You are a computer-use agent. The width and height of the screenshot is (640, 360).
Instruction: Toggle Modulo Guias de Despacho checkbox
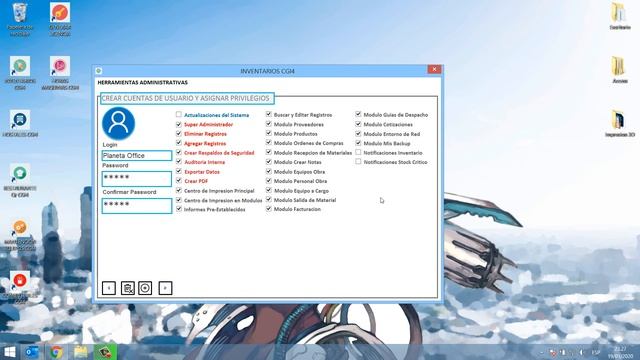click(x=358, y=115)
